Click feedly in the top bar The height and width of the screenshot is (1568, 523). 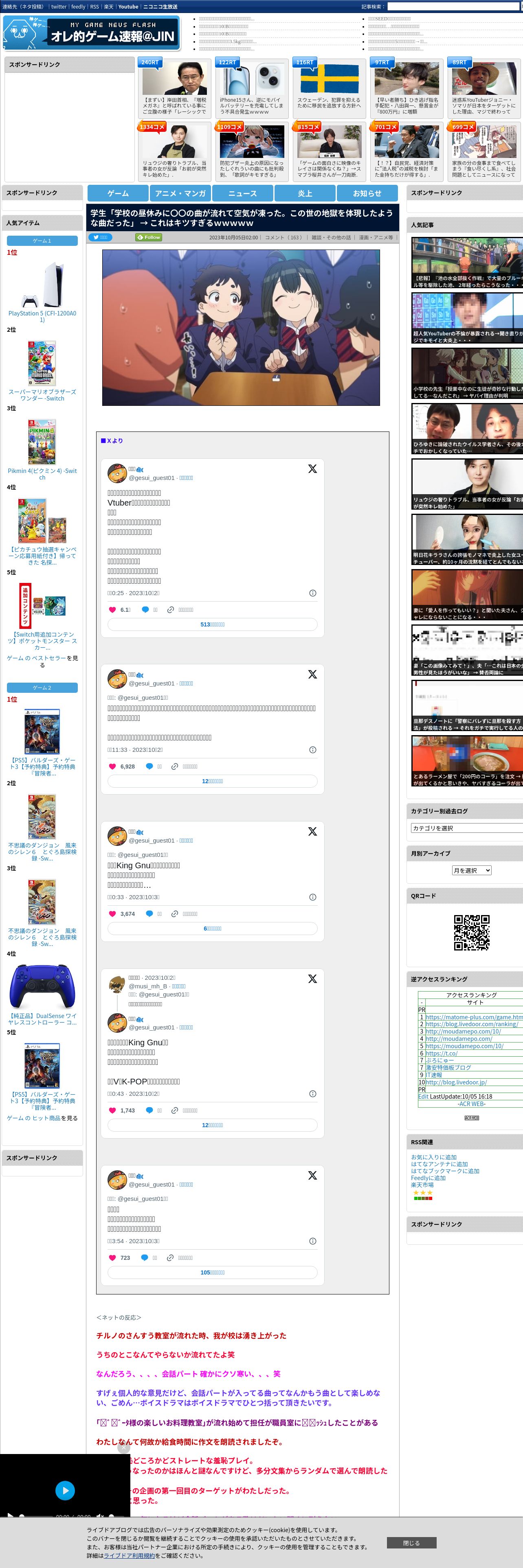(79, 7)
